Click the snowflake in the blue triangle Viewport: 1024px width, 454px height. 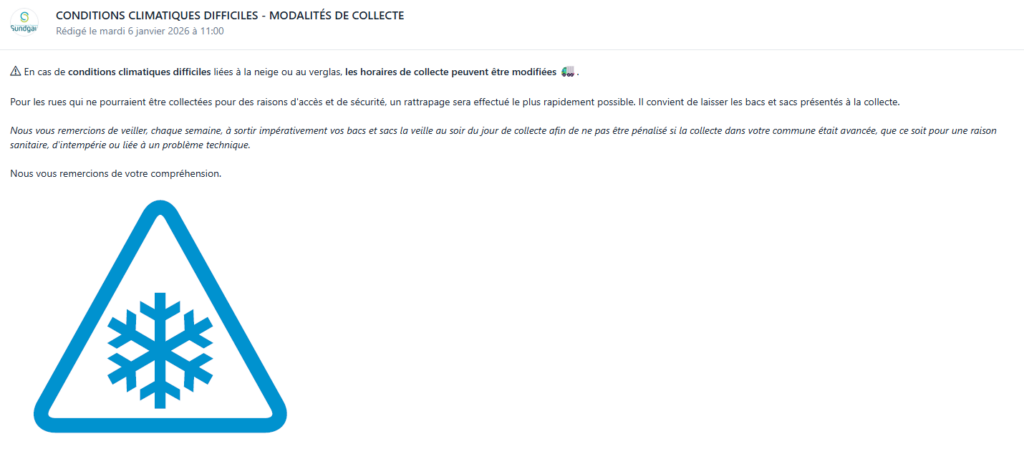click(160, 350)
